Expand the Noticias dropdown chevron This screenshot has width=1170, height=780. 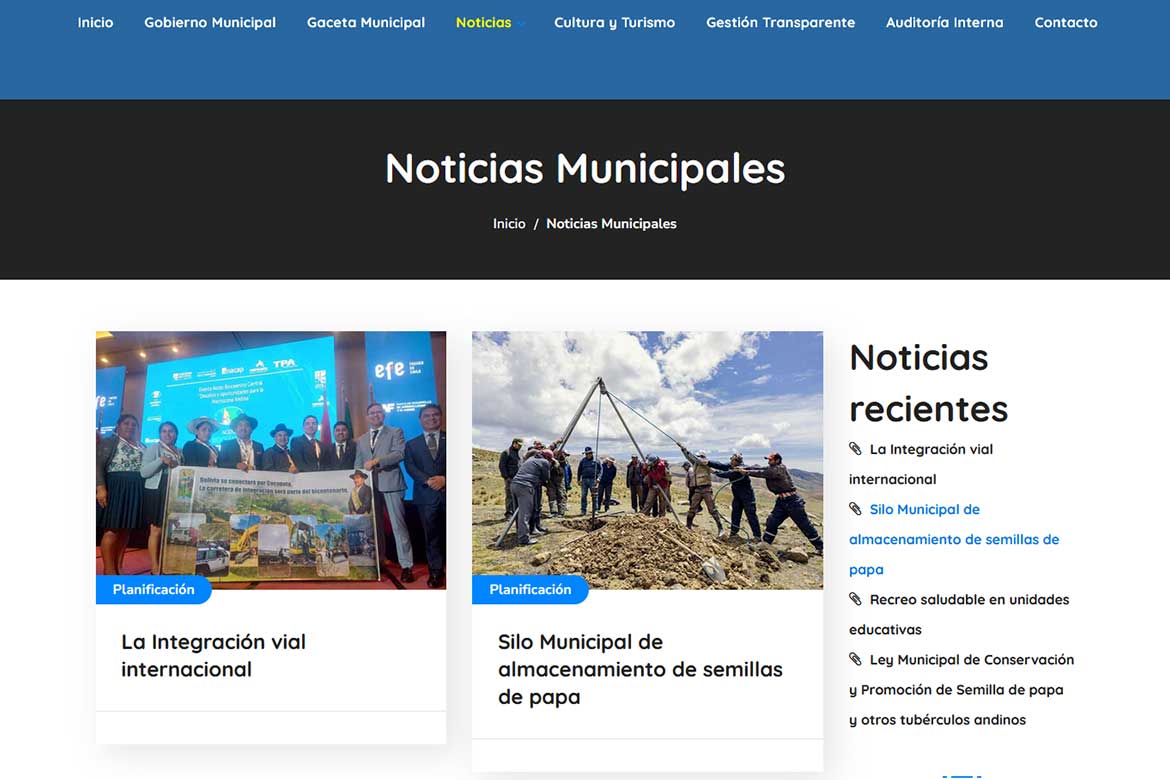click(x=521, y=23)
